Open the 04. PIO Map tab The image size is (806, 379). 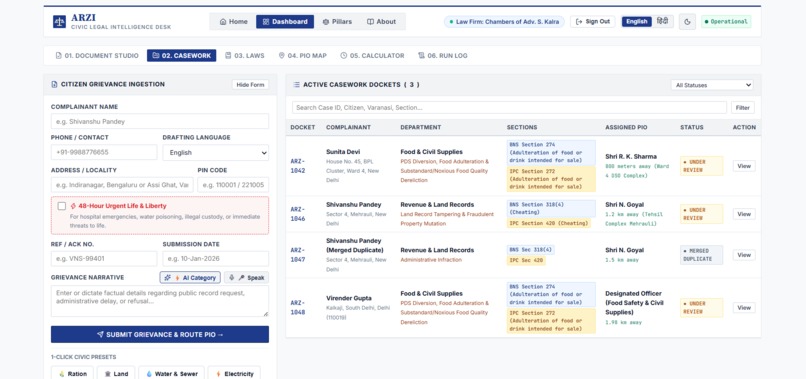tap(303, 56)
